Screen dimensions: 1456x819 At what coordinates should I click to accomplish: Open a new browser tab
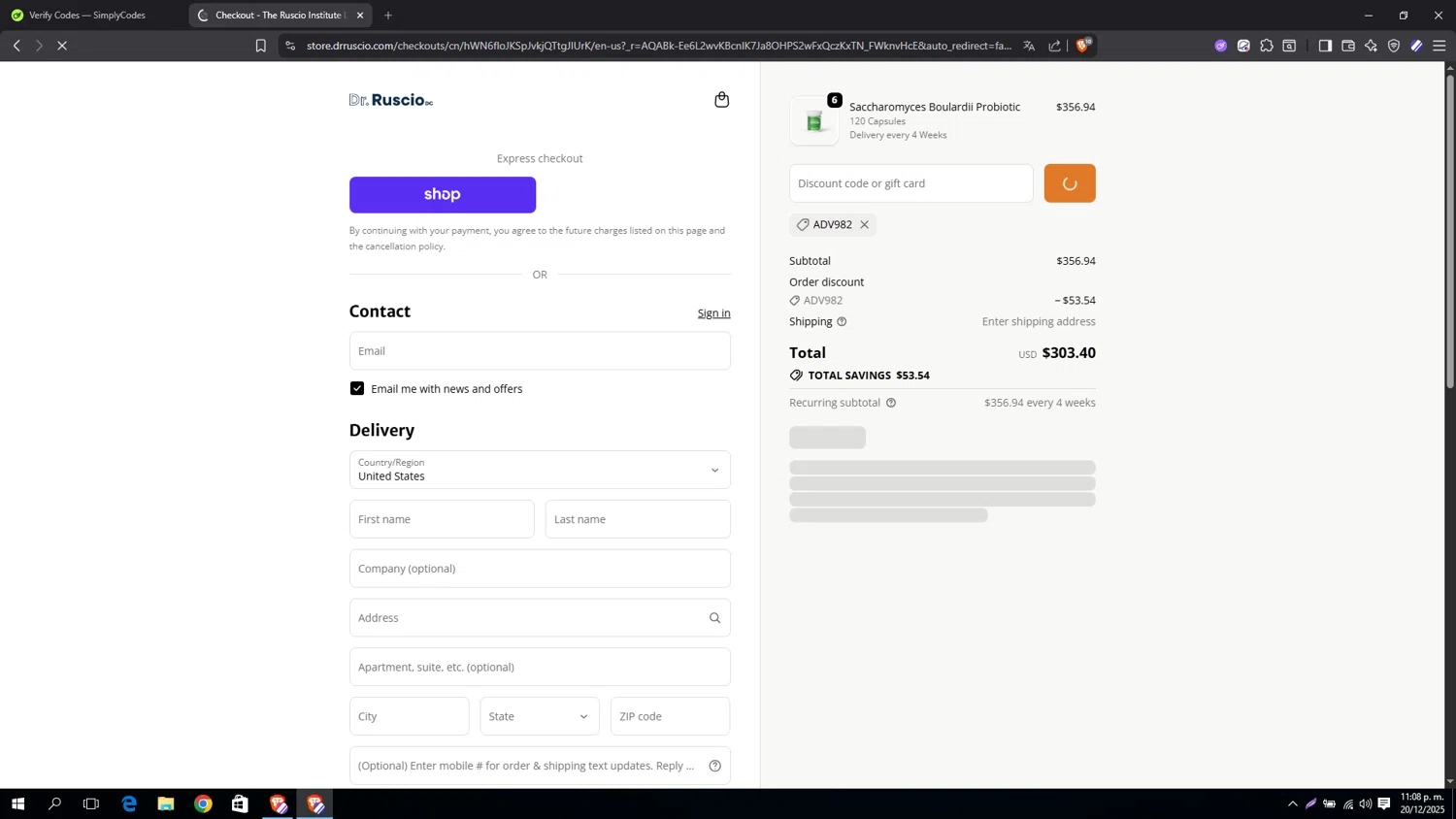(x=388, y=16)
